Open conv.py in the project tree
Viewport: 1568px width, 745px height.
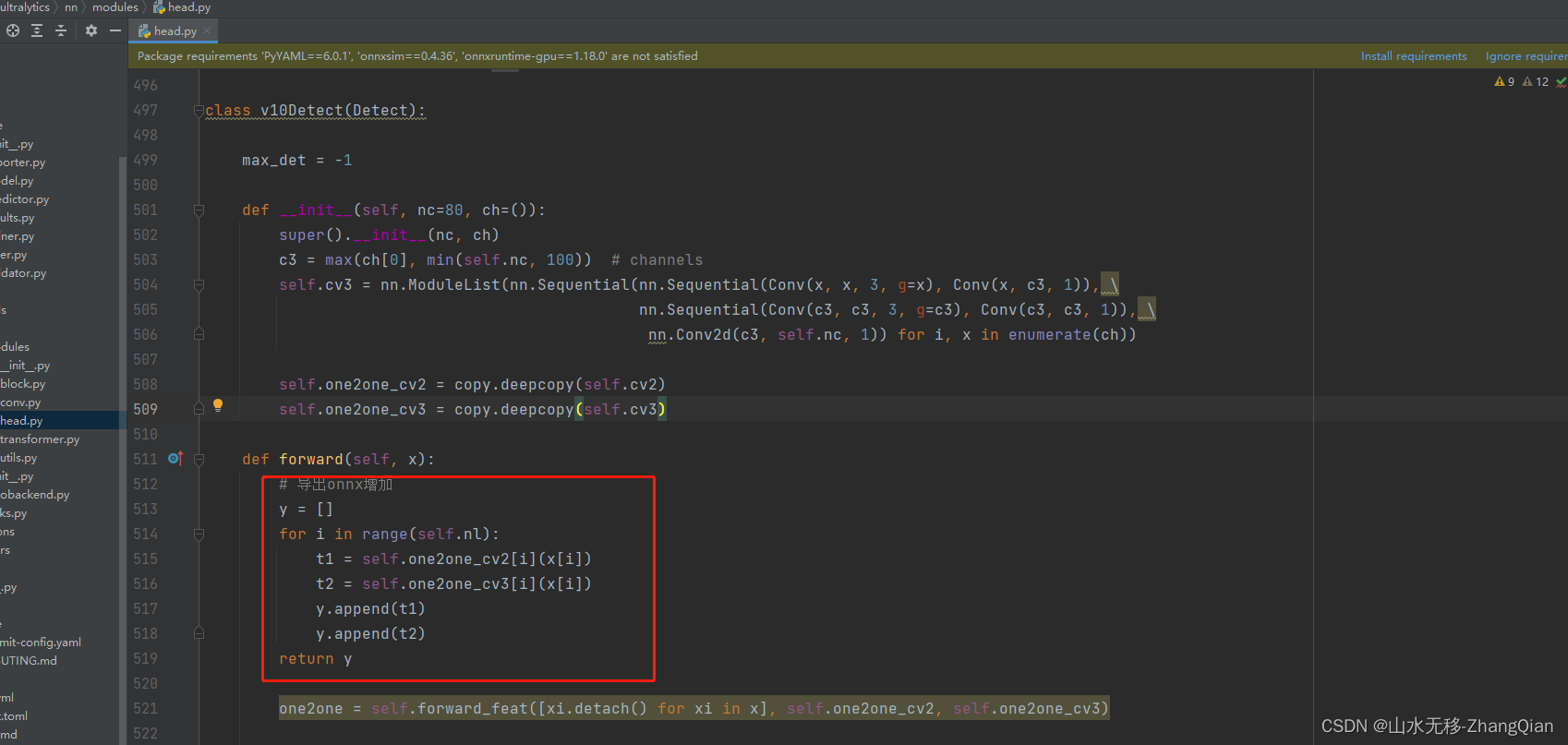20,403
